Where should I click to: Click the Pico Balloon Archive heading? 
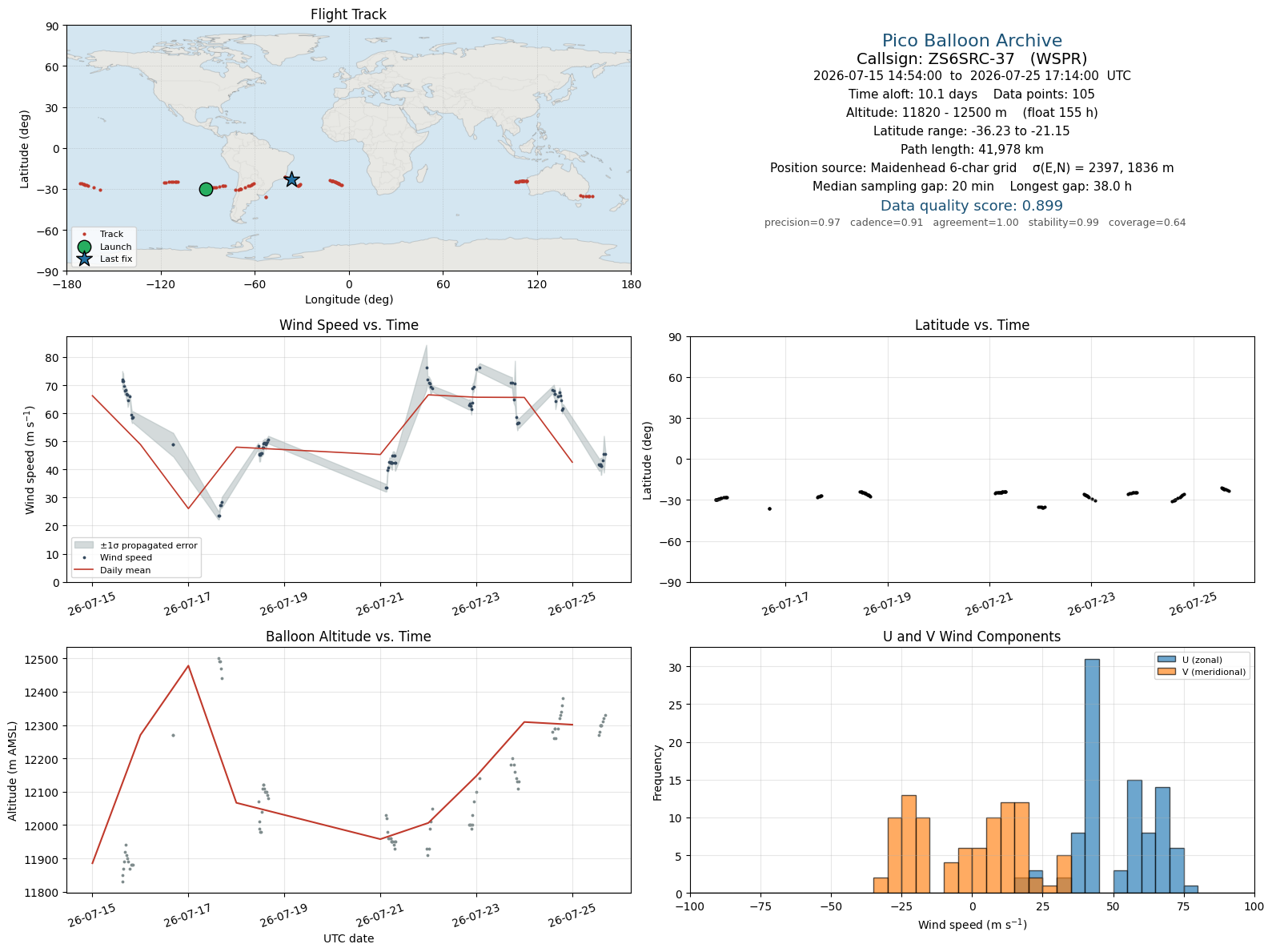(972, 41)
